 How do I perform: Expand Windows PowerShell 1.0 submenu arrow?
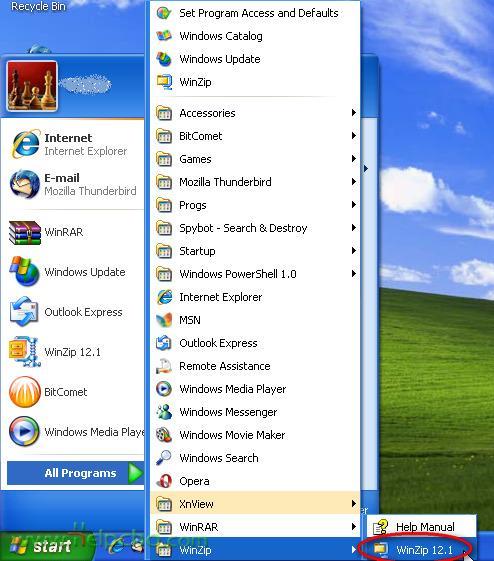pos(354,274)
